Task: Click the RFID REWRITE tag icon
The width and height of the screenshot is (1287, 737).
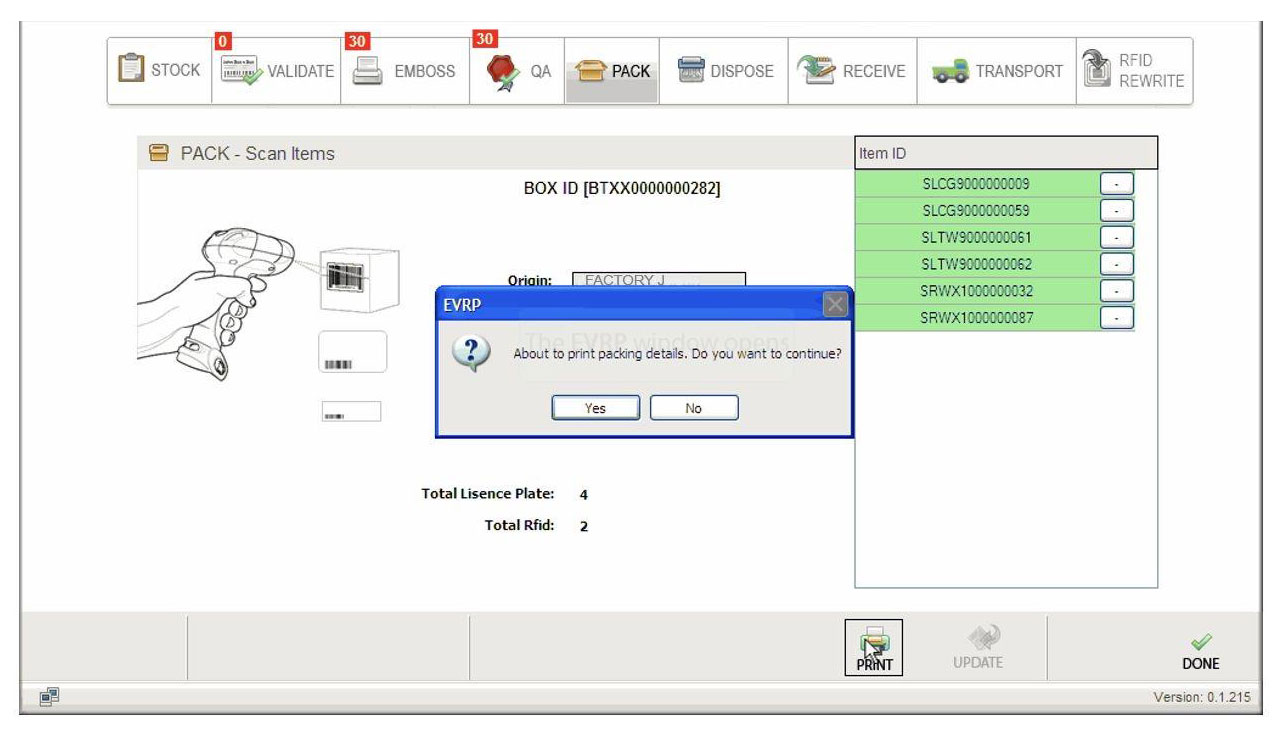Action: (1098, 69)
